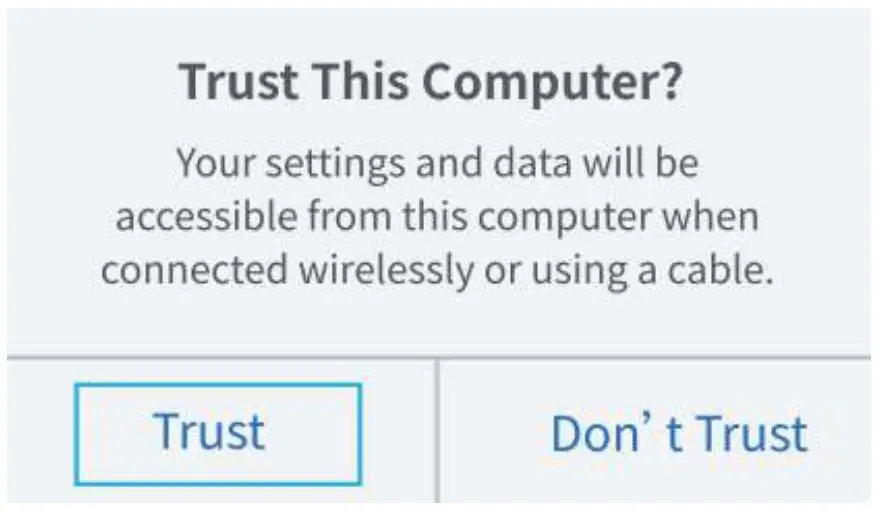Click the message line beginning "accessible from"
This screenshot has width=878, height=510.
pos(437,217)
